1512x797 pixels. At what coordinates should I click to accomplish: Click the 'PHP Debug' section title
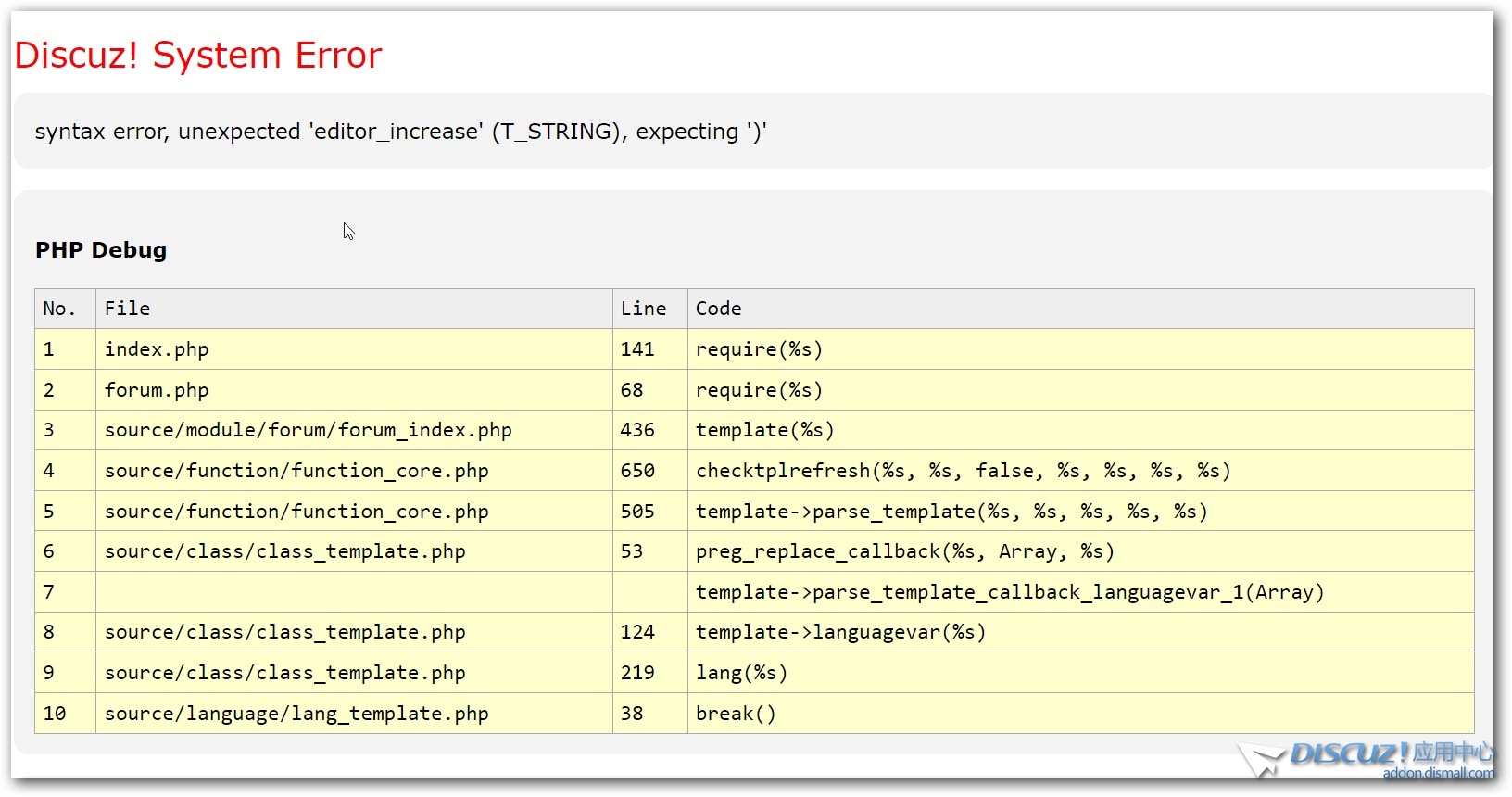pos(101,250)
